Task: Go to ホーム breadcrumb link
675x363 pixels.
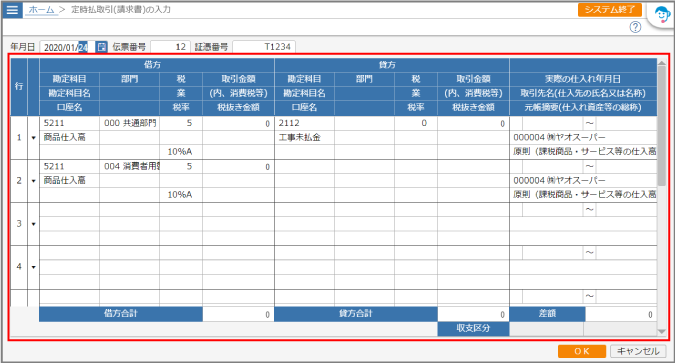Action: [x=41, y=9]
